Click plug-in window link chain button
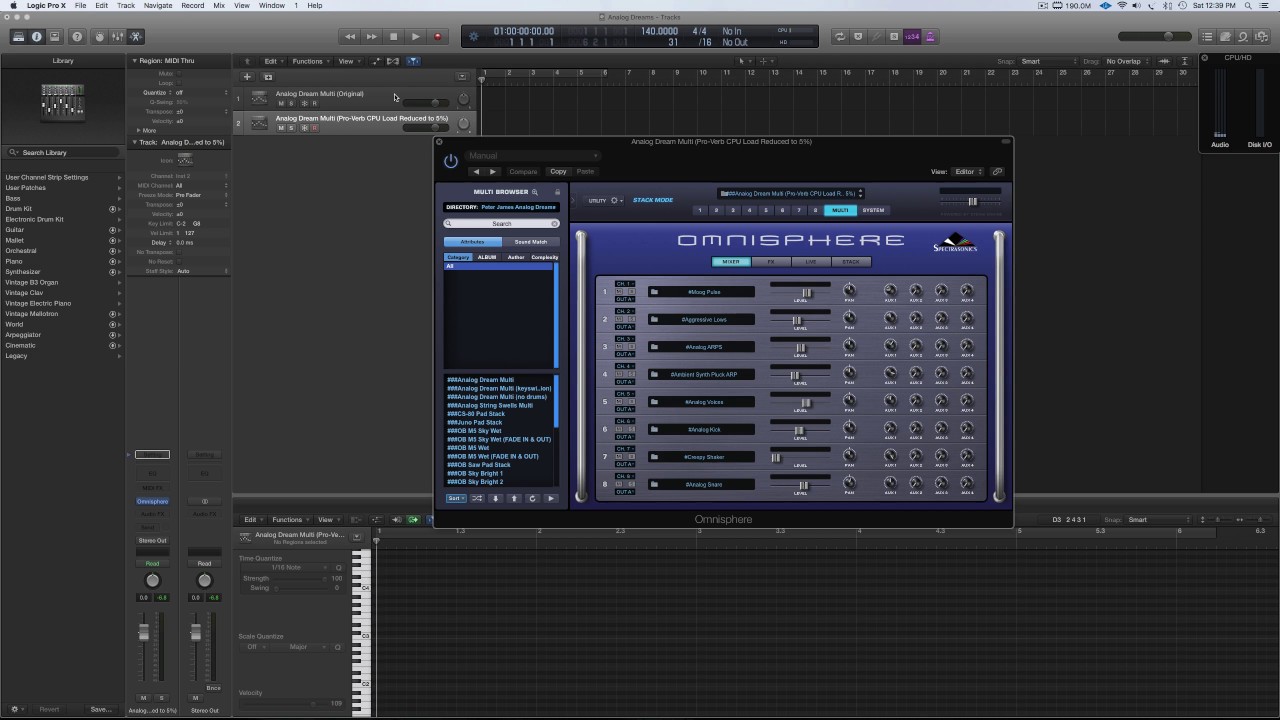The width and height of the screenshot is (1280, 720). 997,172
